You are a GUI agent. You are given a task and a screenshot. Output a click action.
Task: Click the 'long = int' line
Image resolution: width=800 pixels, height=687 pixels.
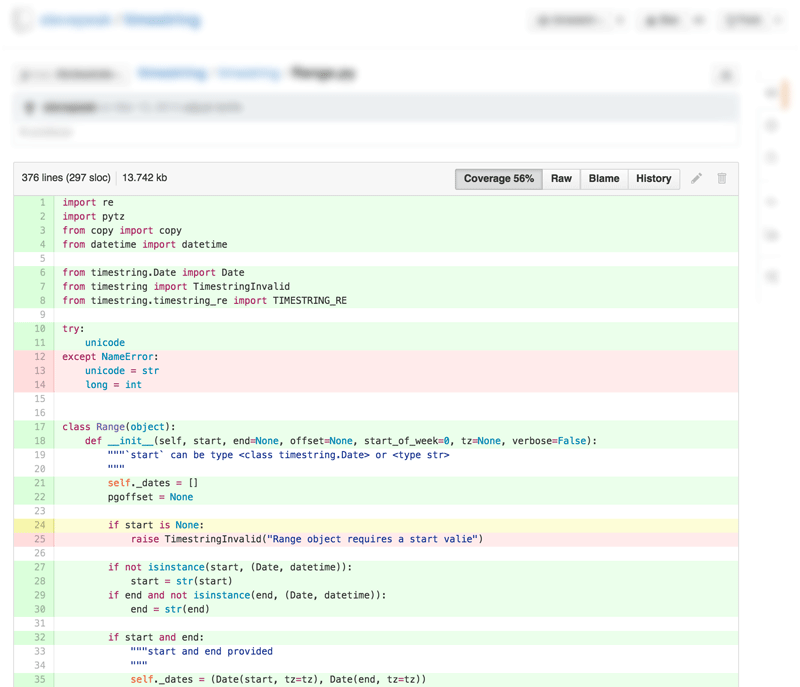tap(113, 385)
